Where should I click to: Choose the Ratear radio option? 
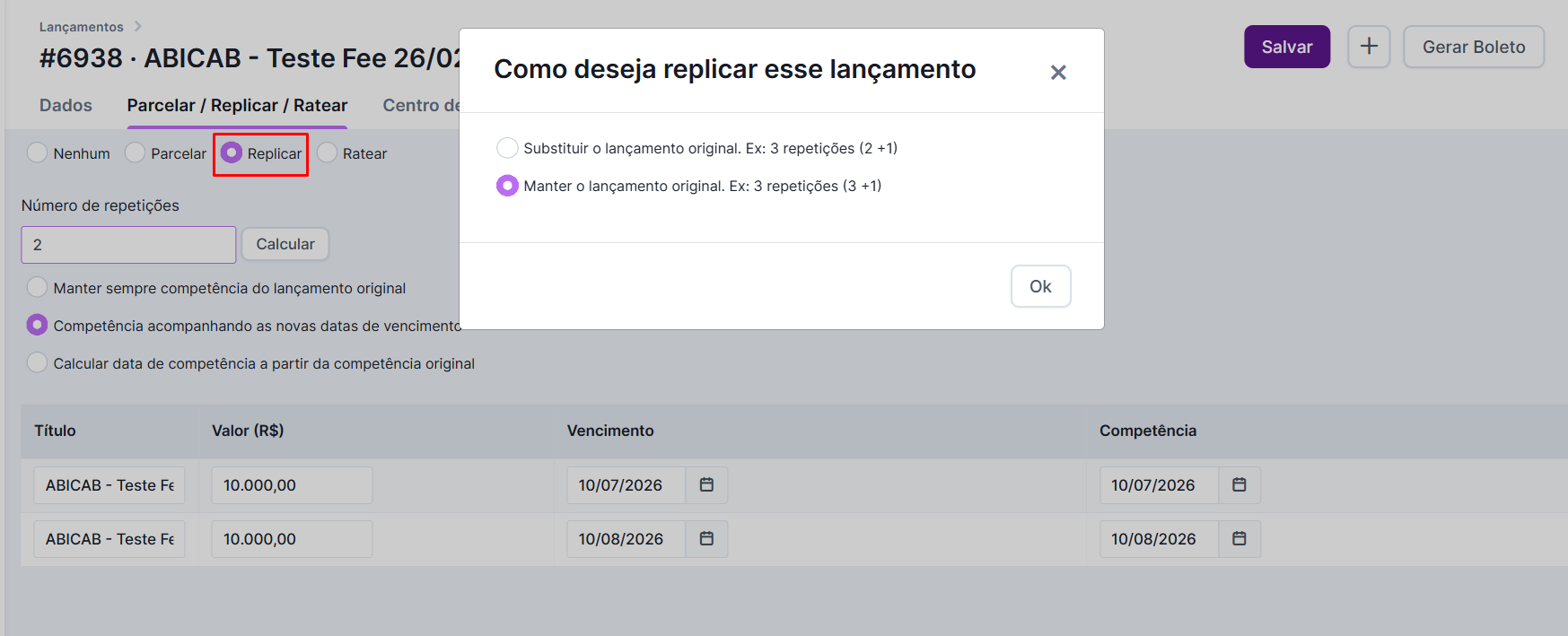[328, 153]
